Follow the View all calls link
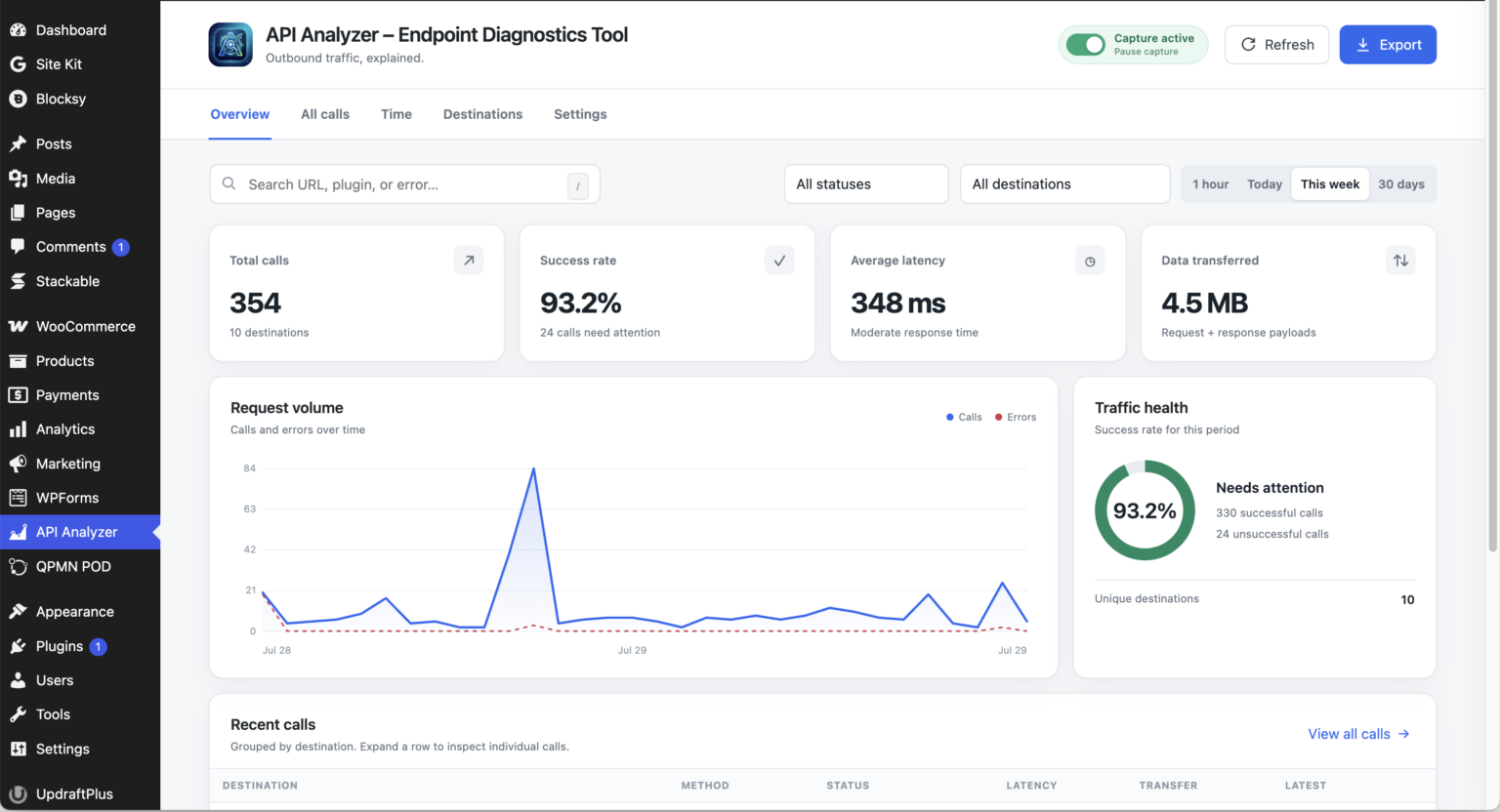The image size is (1500, 812). (1358, 734)
